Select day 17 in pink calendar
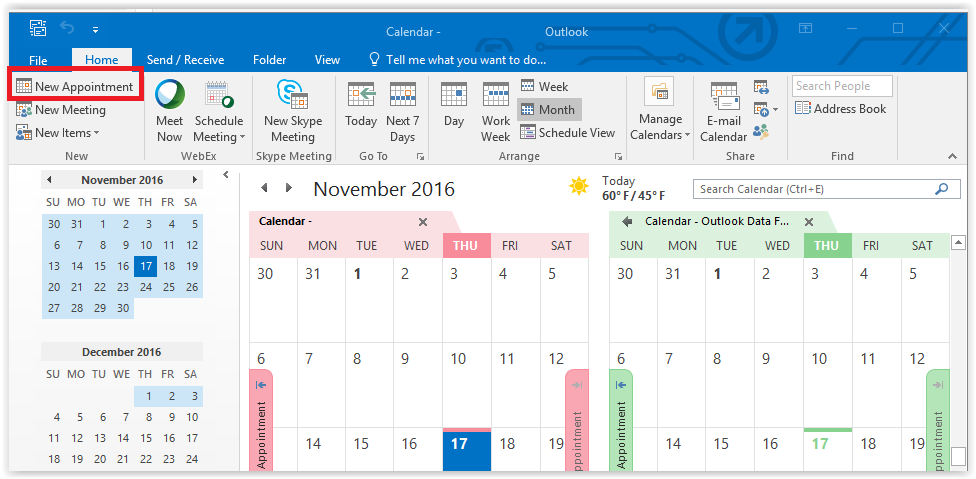The width and height of the screenshot is (976, 479). coord(467,450)
